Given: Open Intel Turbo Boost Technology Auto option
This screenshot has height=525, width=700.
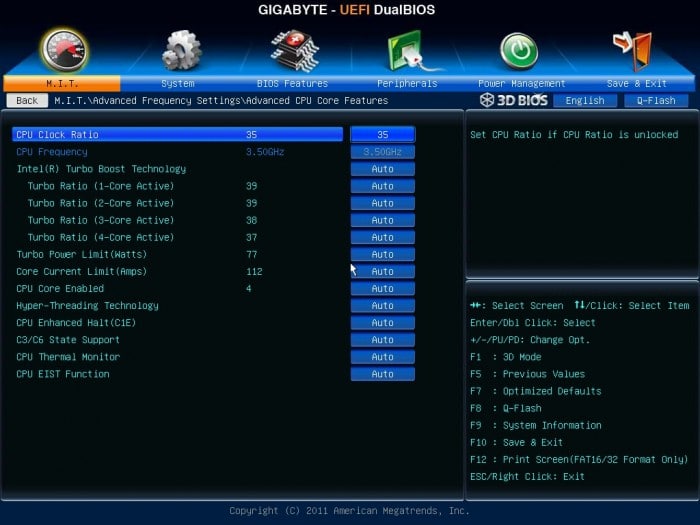Looking at the screenshot, I should [383, 169].
